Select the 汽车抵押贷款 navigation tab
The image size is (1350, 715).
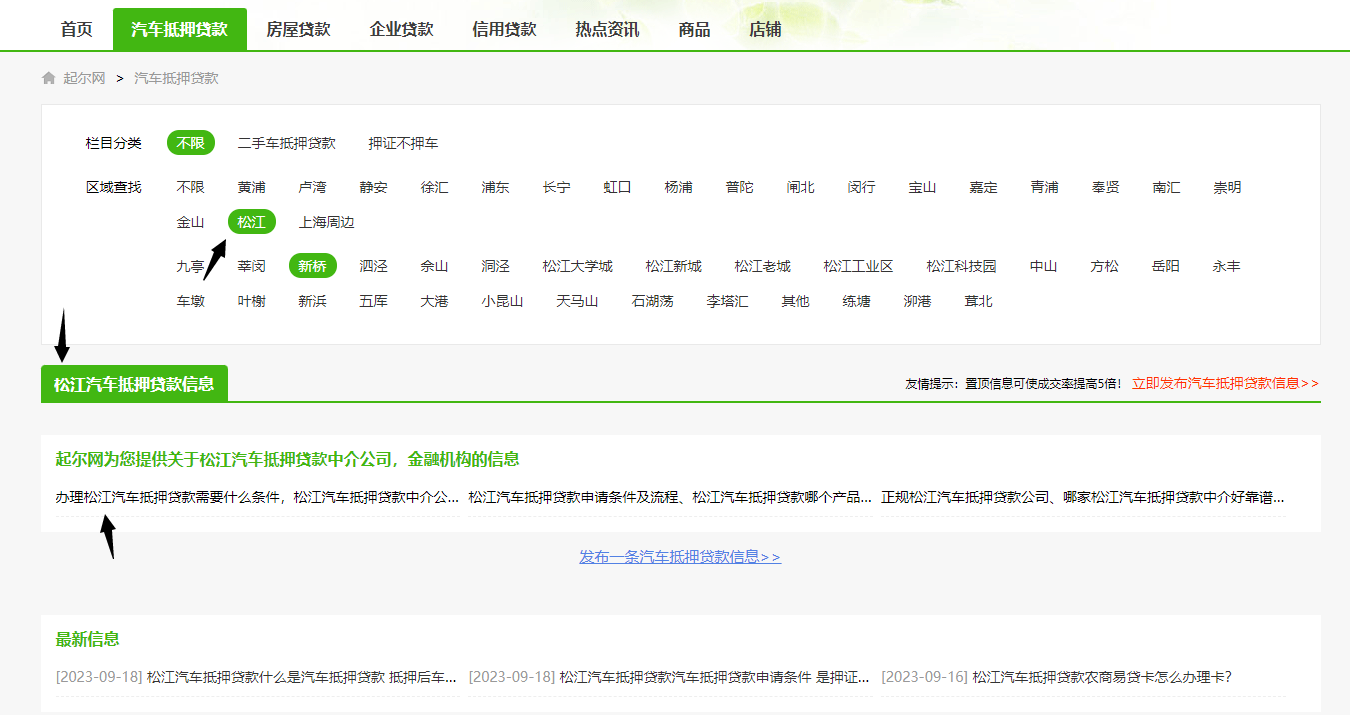pyautogui.click(x=180, y=30)
